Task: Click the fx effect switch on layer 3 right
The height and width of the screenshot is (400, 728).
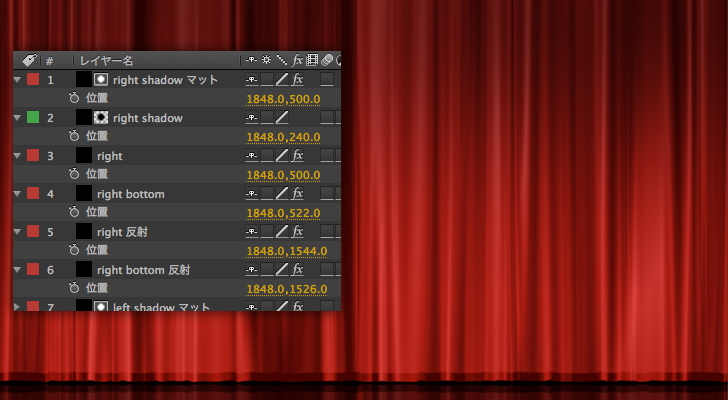Action: click(298, 156)
